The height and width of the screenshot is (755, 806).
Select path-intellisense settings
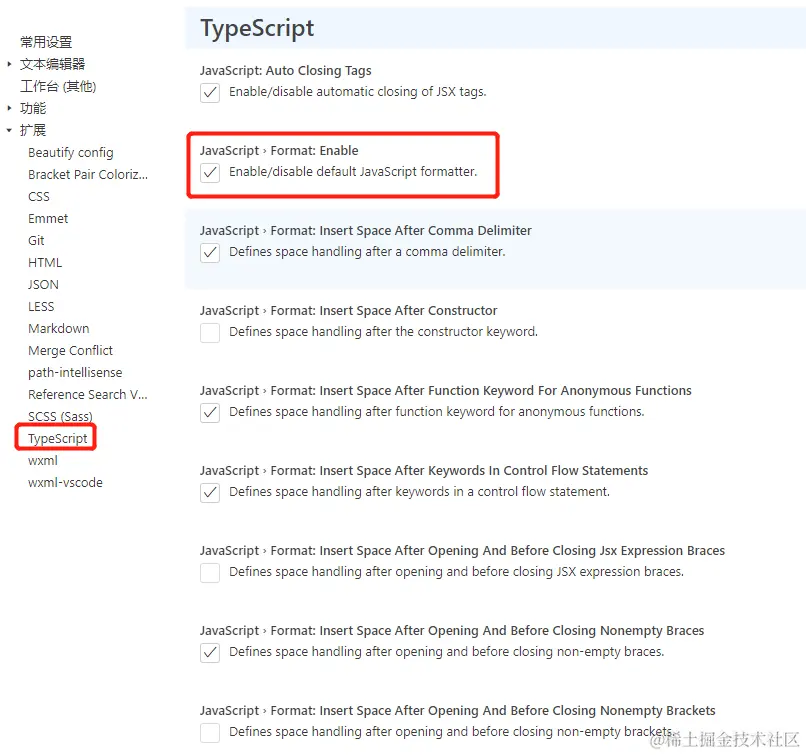pyautogui.click(x=75, y=373)
